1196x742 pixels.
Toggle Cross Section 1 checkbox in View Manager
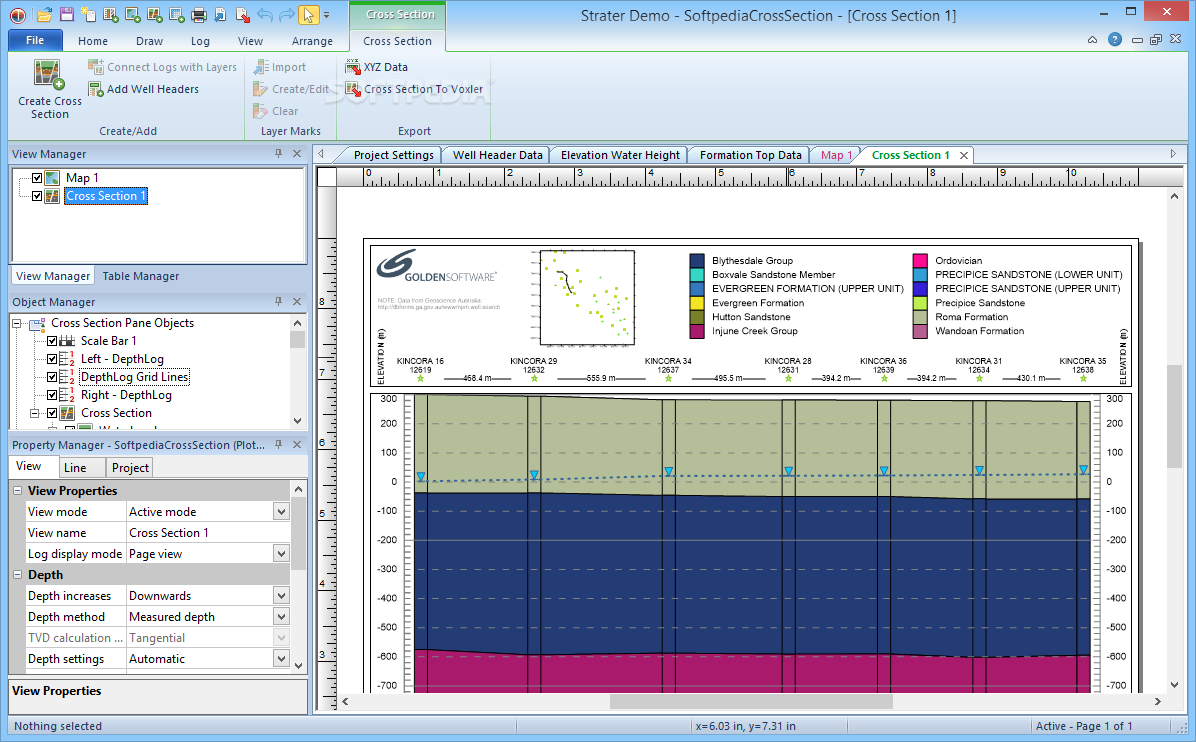37,196
